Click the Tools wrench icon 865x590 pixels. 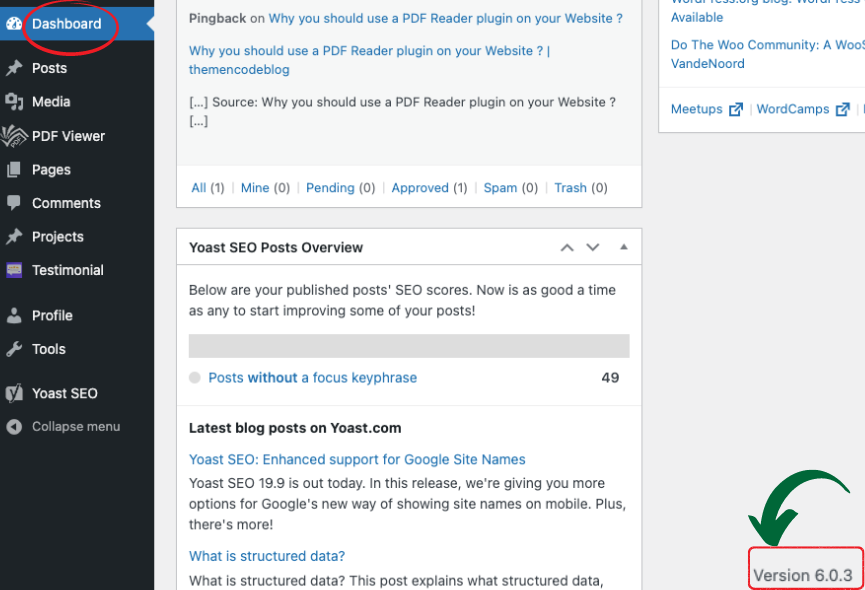[x=14, y=349]
